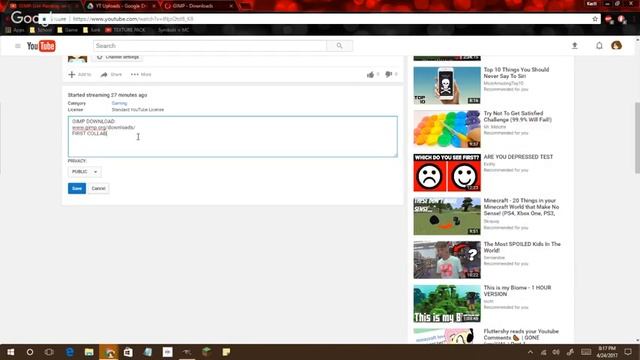Open ARE YOU DEPRESSED TEST video title
The image size is (640, 360).
[x=518, y=157]
